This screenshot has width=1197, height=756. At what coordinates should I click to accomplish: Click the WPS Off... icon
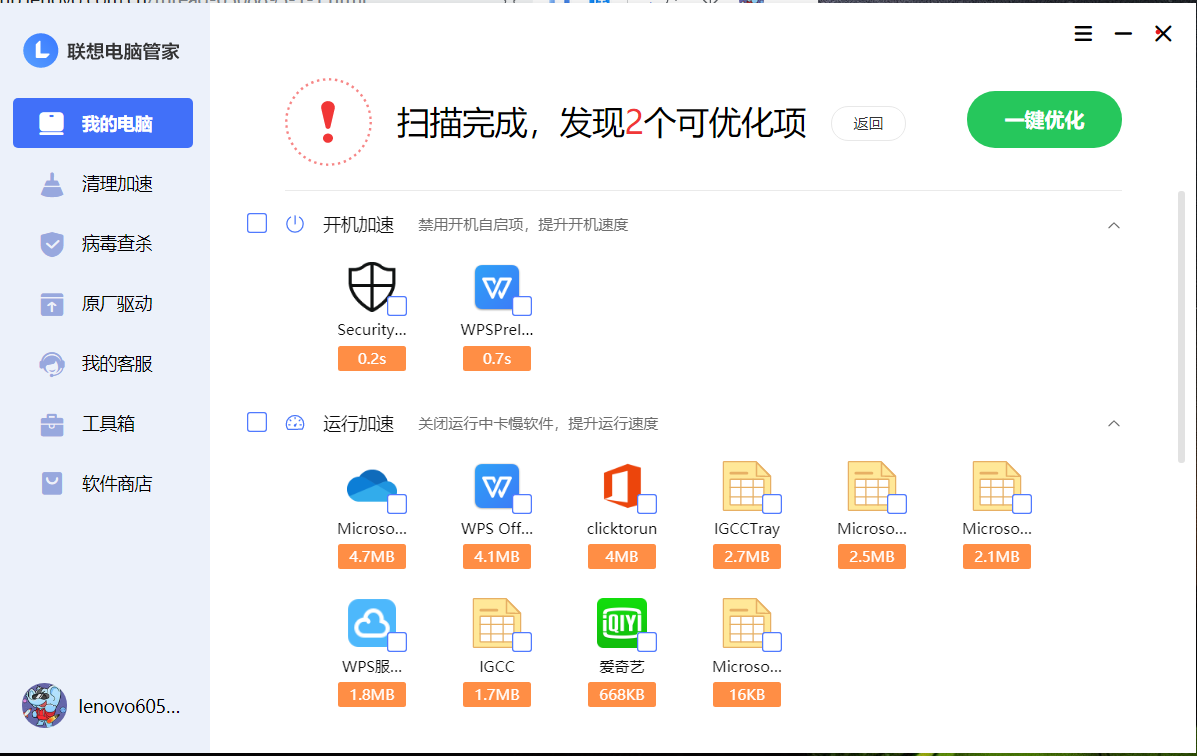click(x=497, y=486)
